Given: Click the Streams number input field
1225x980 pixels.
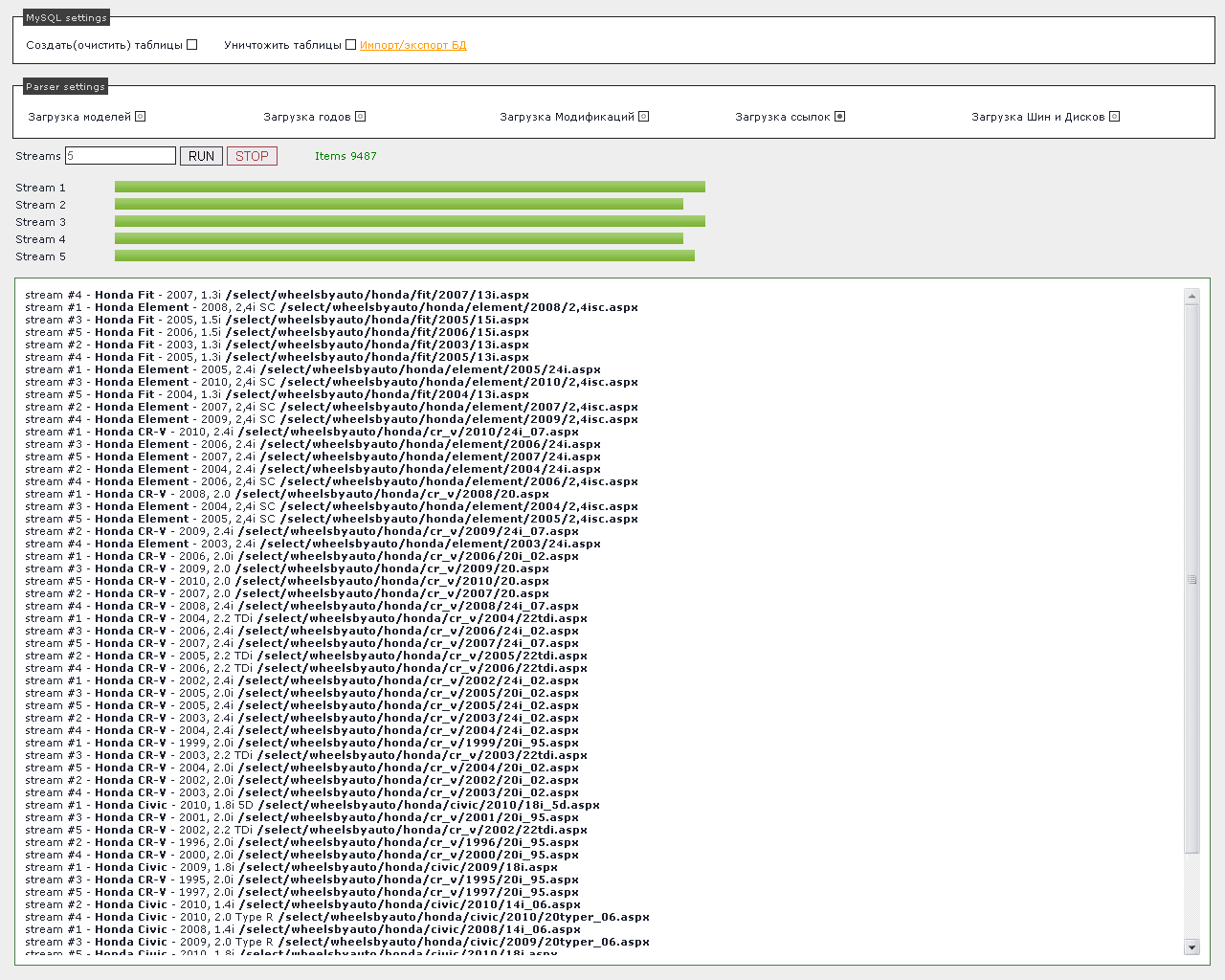Looking at the screenshot, I should coord(121,156).
